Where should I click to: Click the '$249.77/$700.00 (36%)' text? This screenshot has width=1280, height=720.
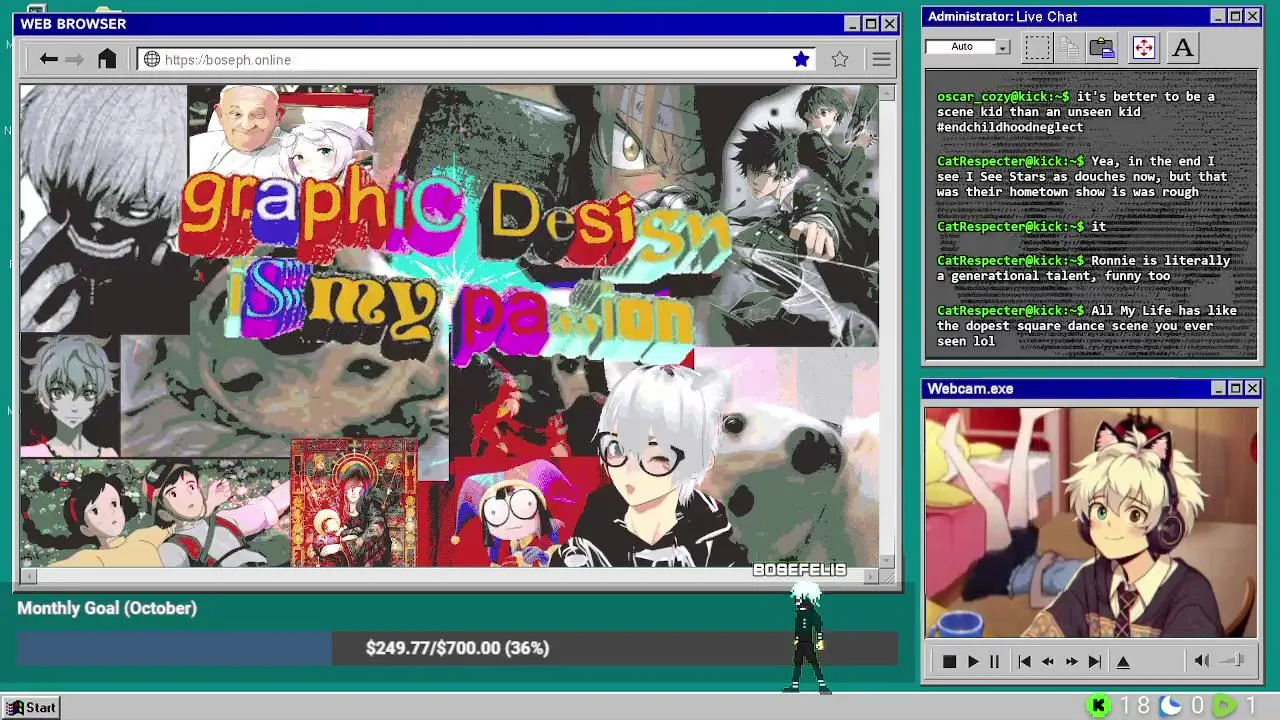[x=457, y=648]
